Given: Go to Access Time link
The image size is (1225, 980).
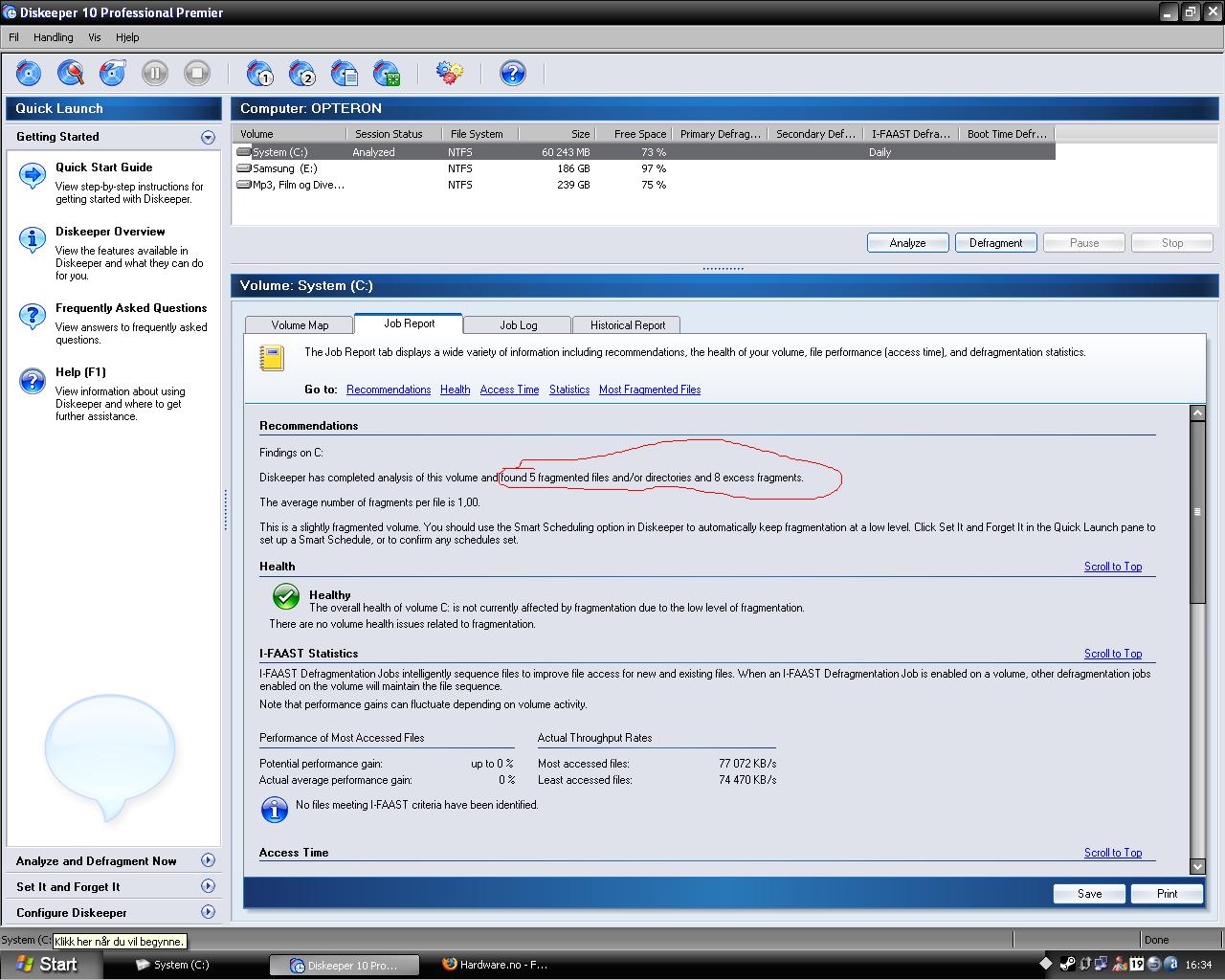Looking at the screenshot, I should [x=509, y=390].
